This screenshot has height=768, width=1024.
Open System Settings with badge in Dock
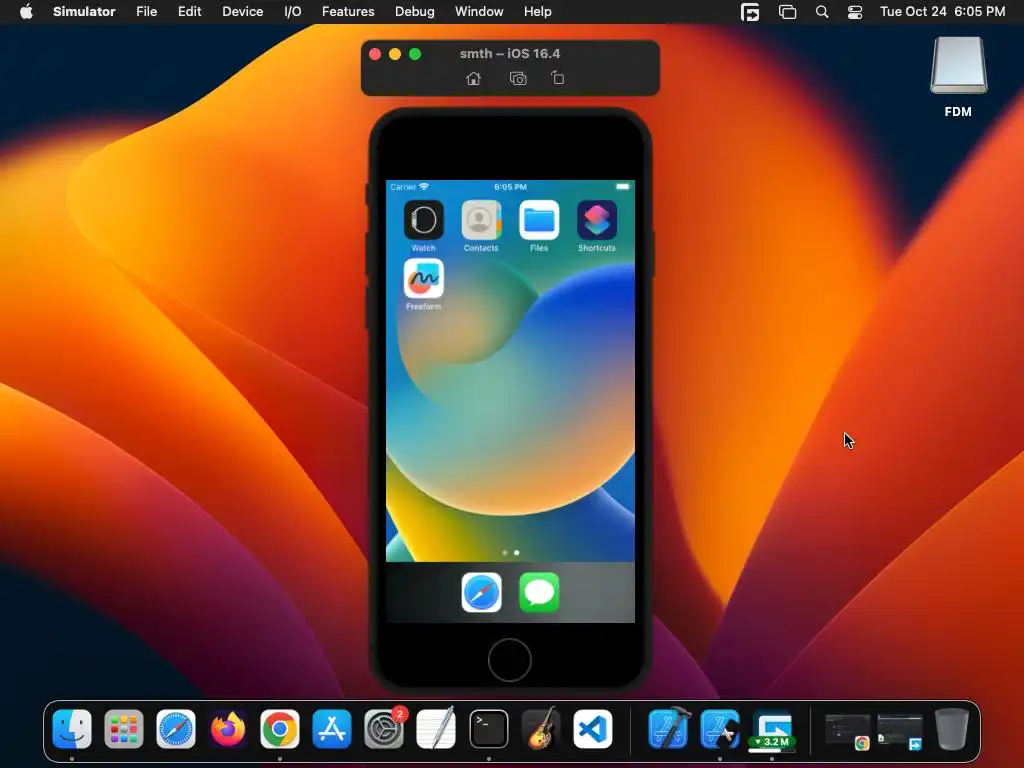(384, 729)
